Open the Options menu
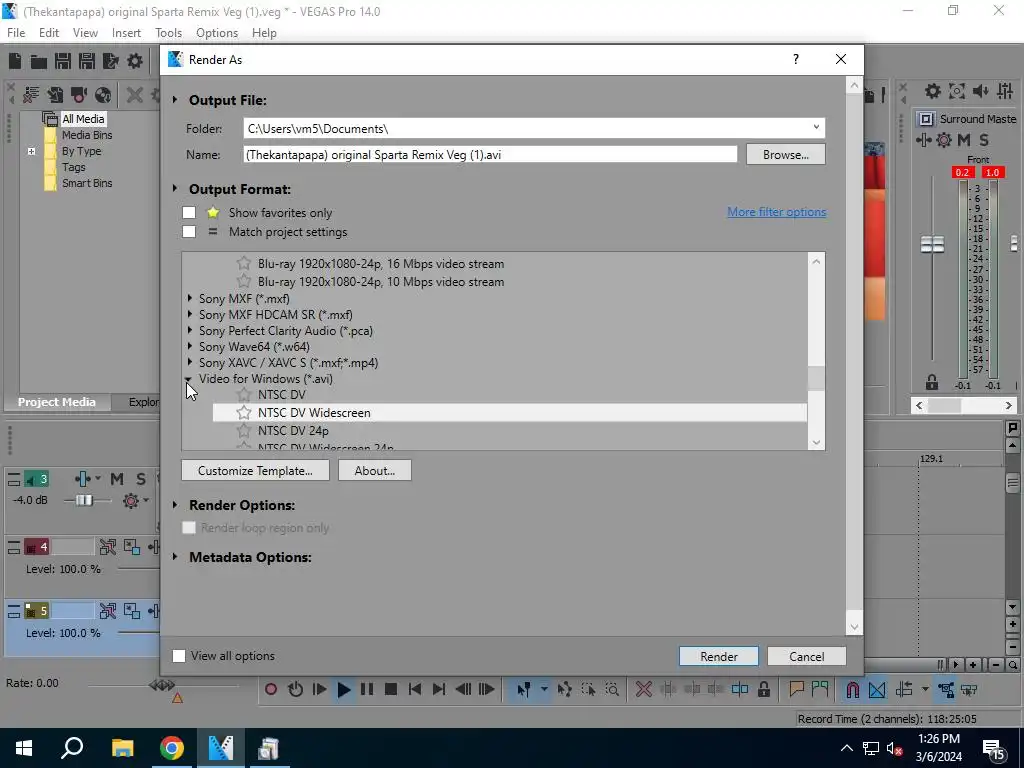Screen dimensions: 1024x768 point(217,33)
